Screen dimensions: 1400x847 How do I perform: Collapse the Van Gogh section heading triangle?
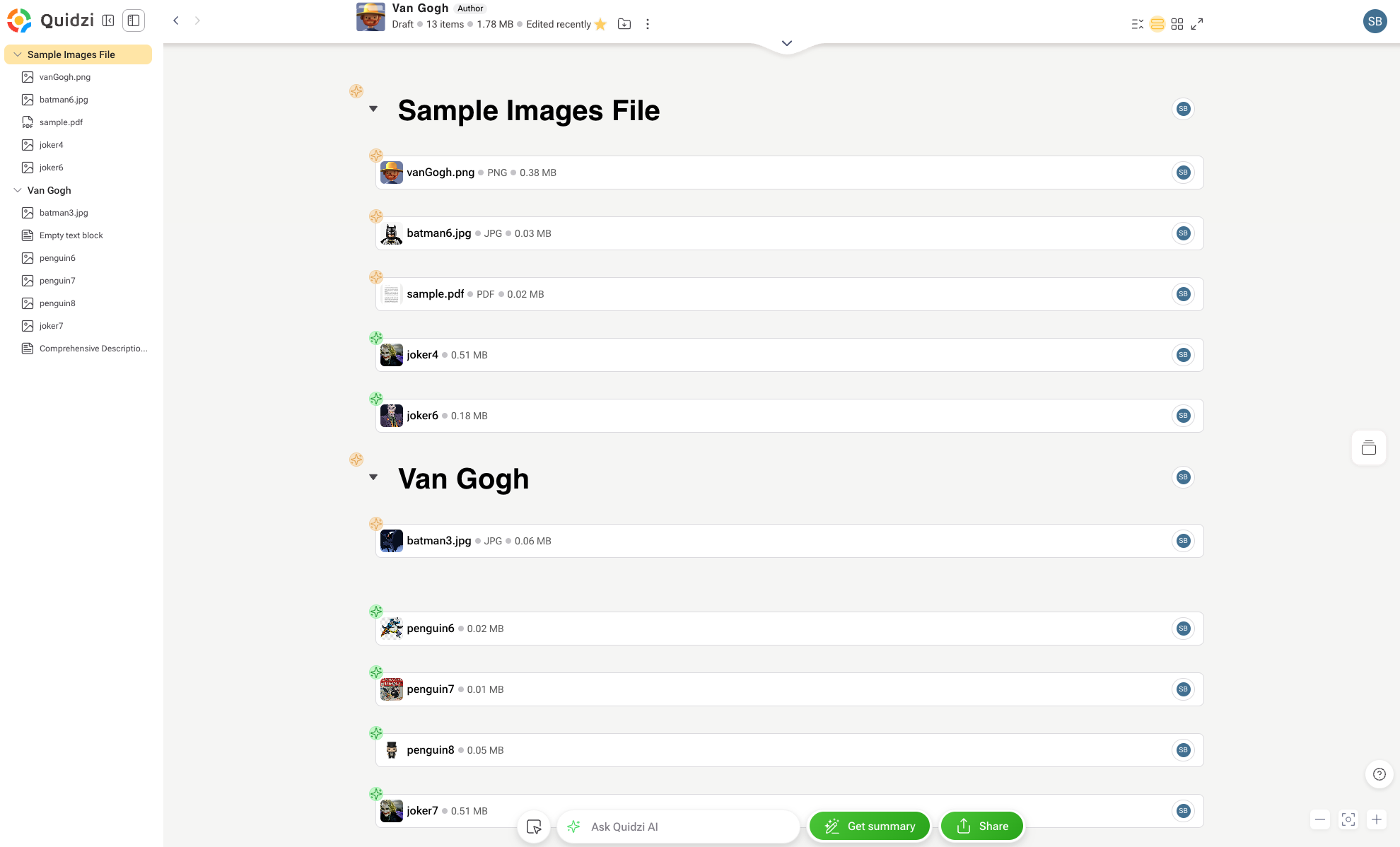point(373,477)
